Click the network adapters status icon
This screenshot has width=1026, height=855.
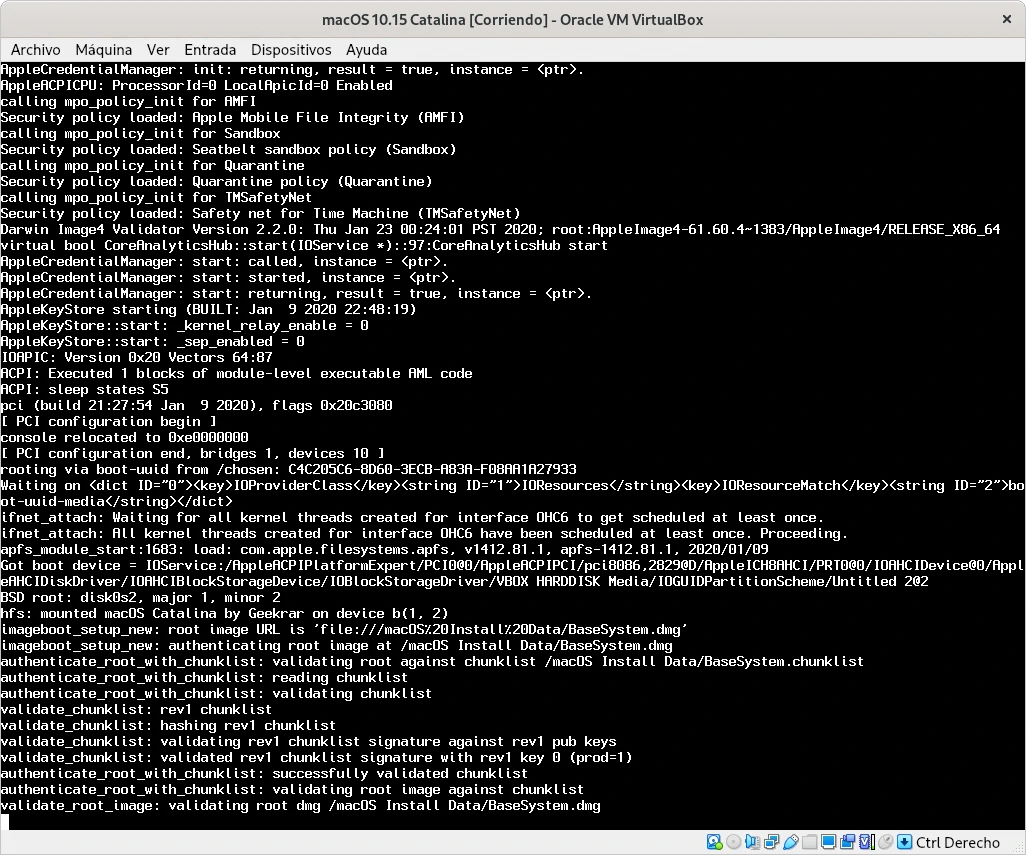click(x=772, y=843)
